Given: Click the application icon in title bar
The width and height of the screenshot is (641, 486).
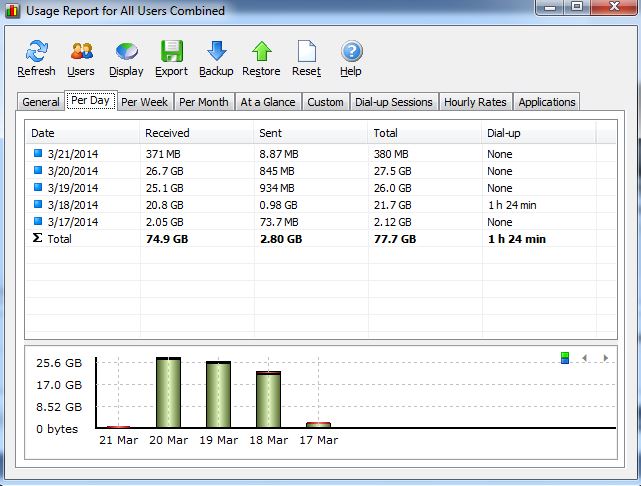Looking at the screenshot, I should [13, 11].
